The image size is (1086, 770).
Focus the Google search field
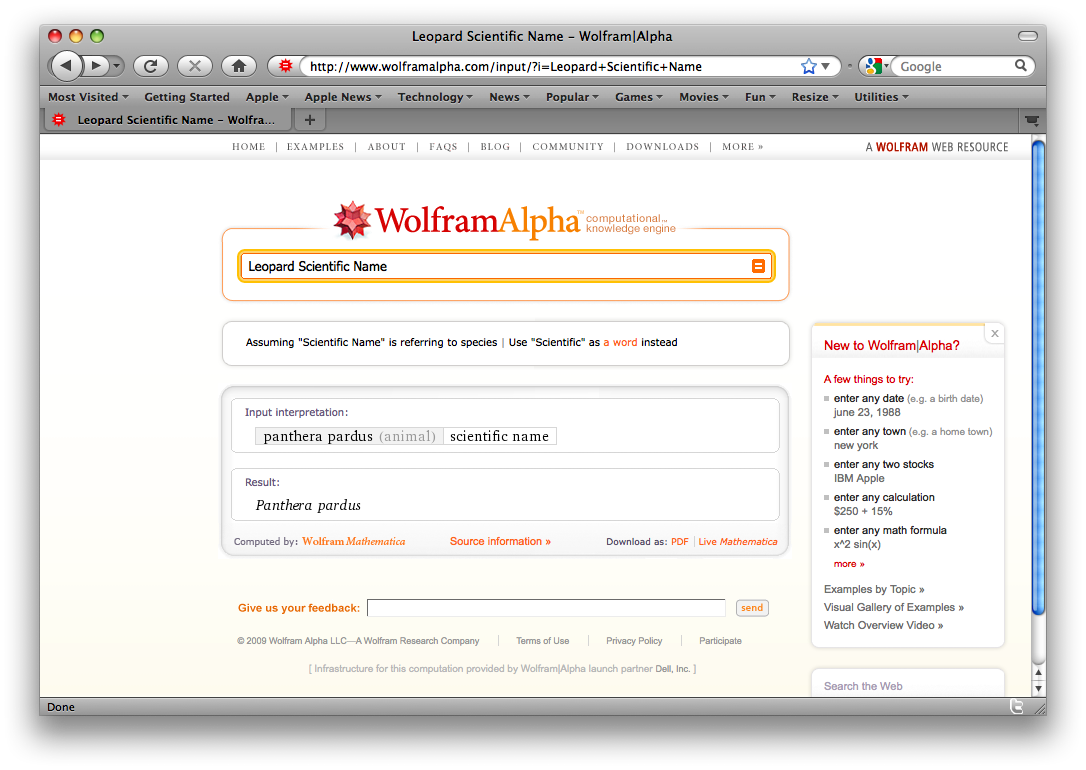pyautogui.click(x=954, y=66)
